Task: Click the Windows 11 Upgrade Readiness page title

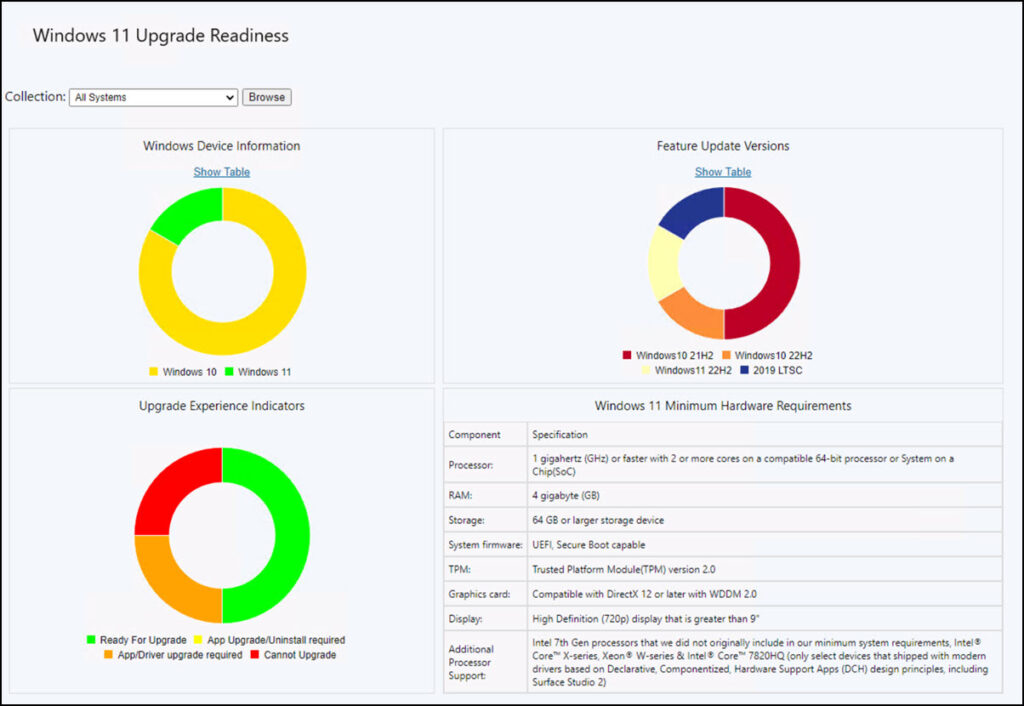Action: tap(161, 35)
